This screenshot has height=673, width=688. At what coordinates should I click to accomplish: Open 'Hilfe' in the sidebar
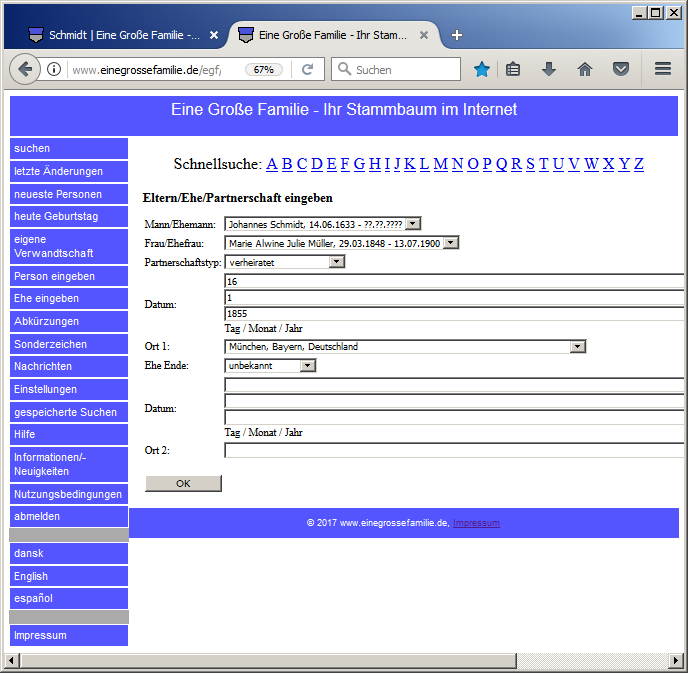(69, 434)
